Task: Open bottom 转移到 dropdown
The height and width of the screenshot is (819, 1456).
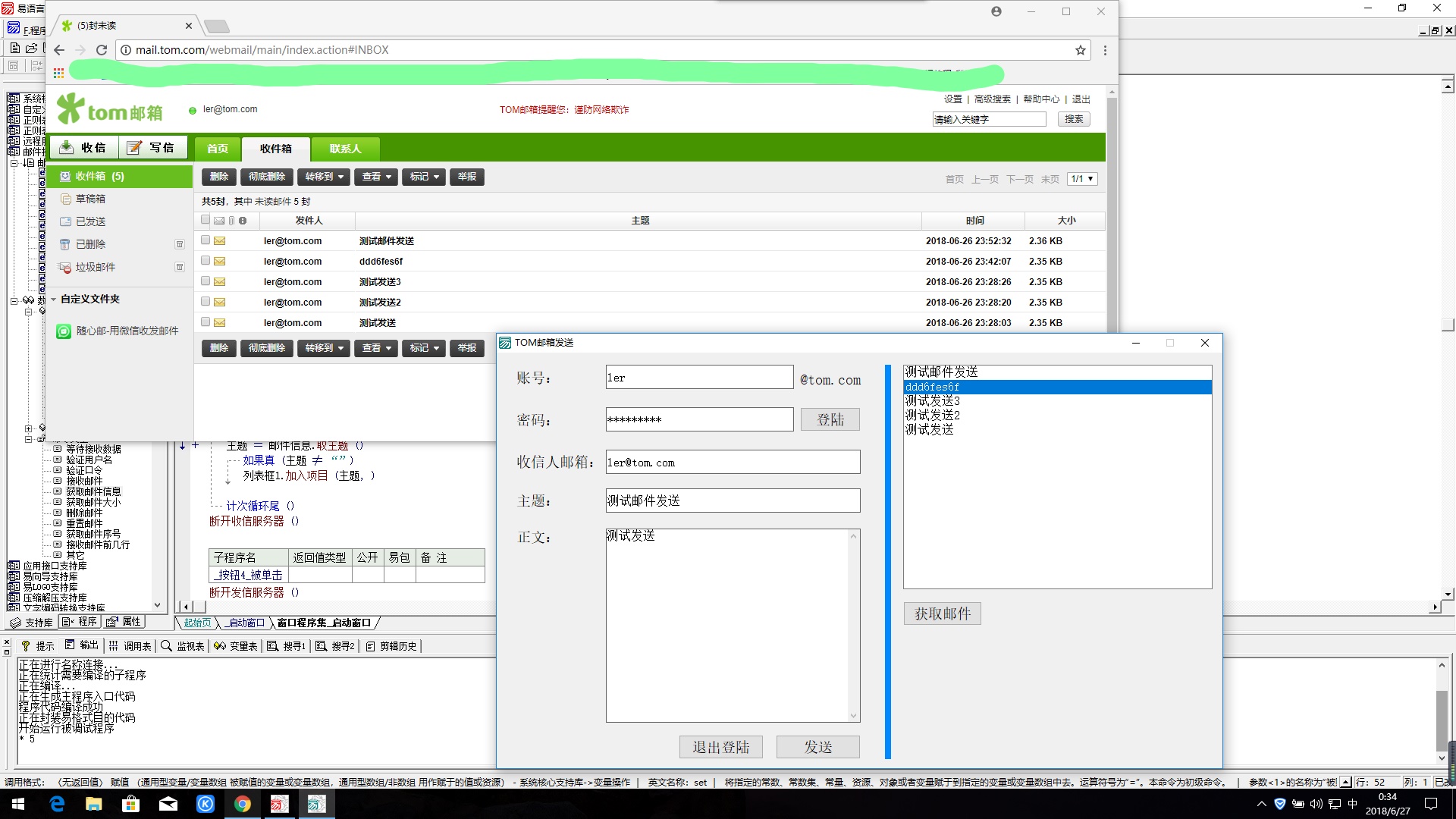Action: pos(324,348)
